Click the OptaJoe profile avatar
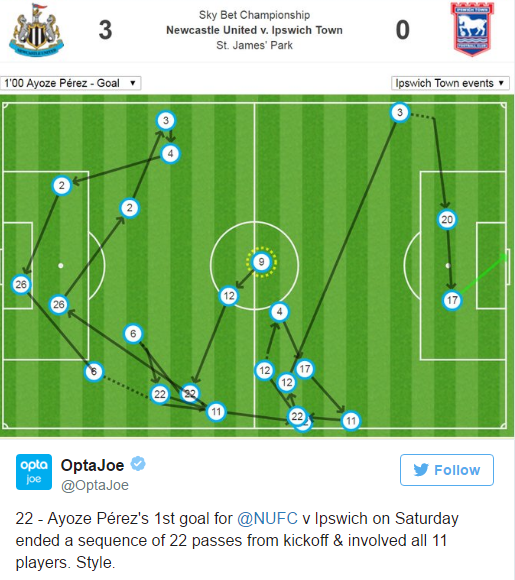The height and width of the screenshot is (580, 515). tap(34, 472)
